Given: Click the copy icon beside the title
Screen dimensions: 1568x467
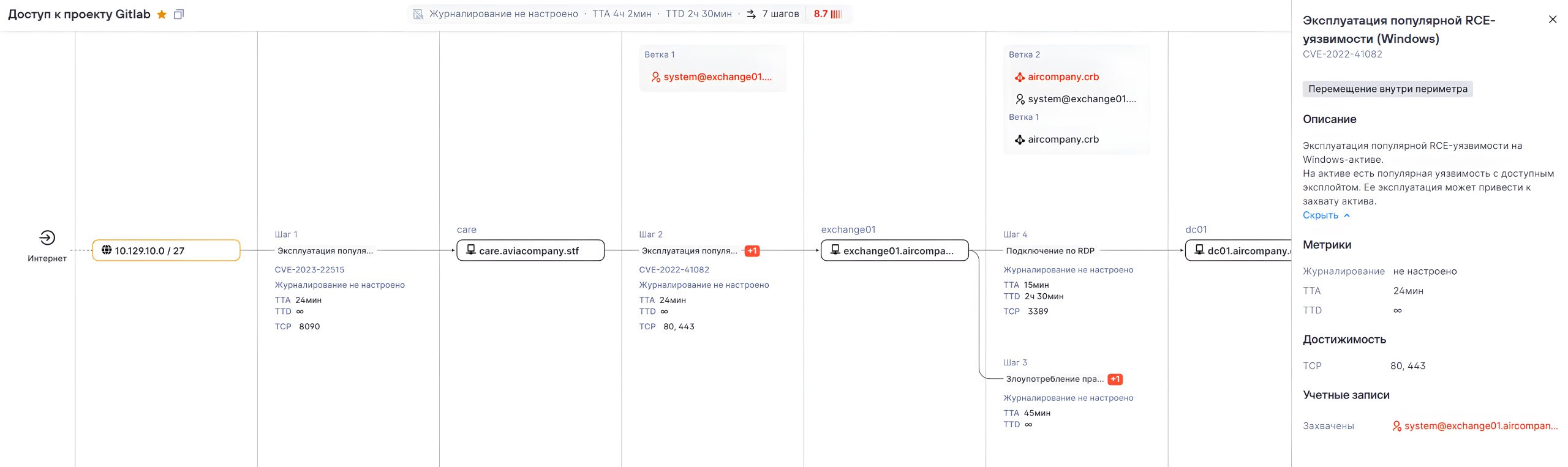Looking at the screenshot, I should pyautogui.click(x=179, y=14).
